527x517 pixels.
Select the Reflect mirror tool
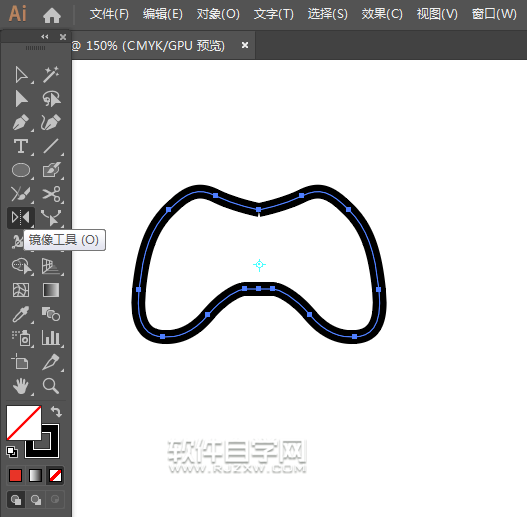coord(21,217)
